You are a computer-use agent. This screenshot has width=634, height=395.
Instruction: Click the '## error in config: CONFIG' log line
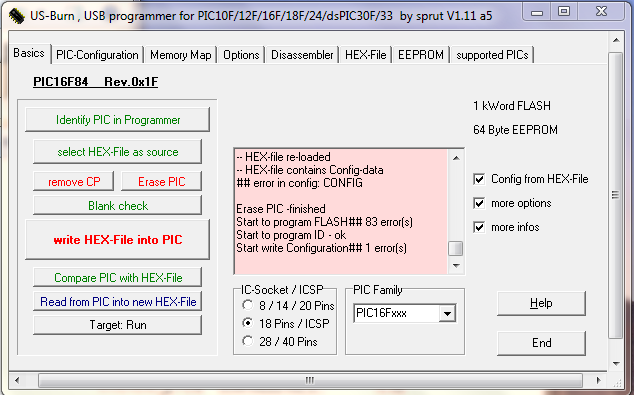tap(300, 183)
